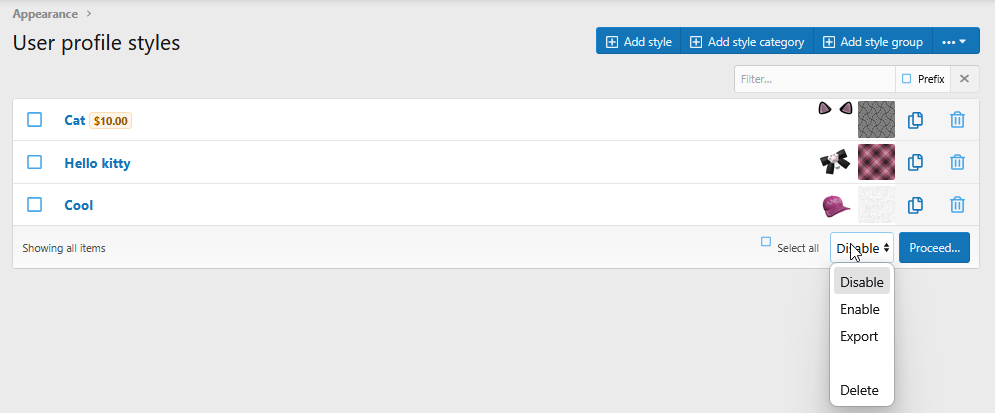Copy the Cat style
This screenshot has height=413, width=995.
pyautogui.click(x=914, y=120)
